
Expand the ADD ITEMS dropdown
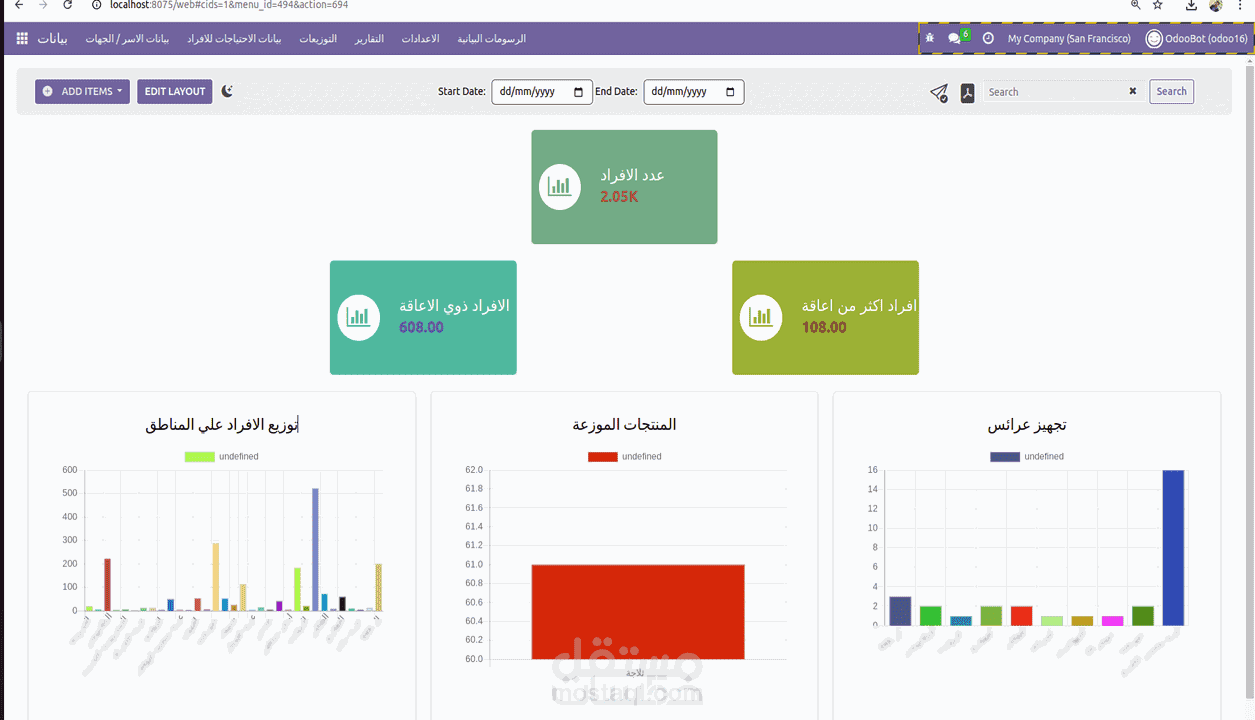(82, 91)
